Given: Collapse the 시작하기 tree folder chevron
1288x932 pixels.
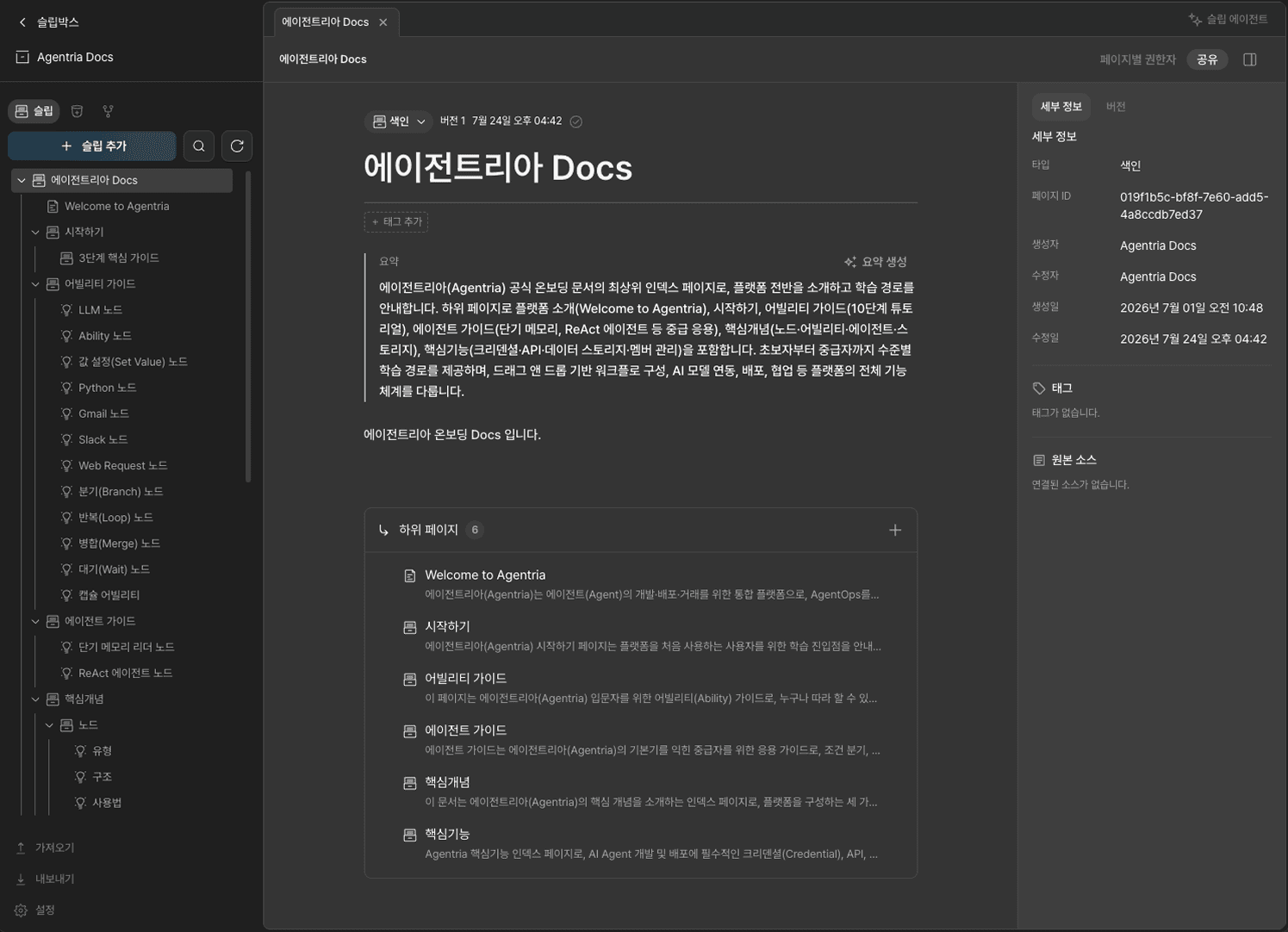Looking at the screenshot, I should [x=35, y=233].
